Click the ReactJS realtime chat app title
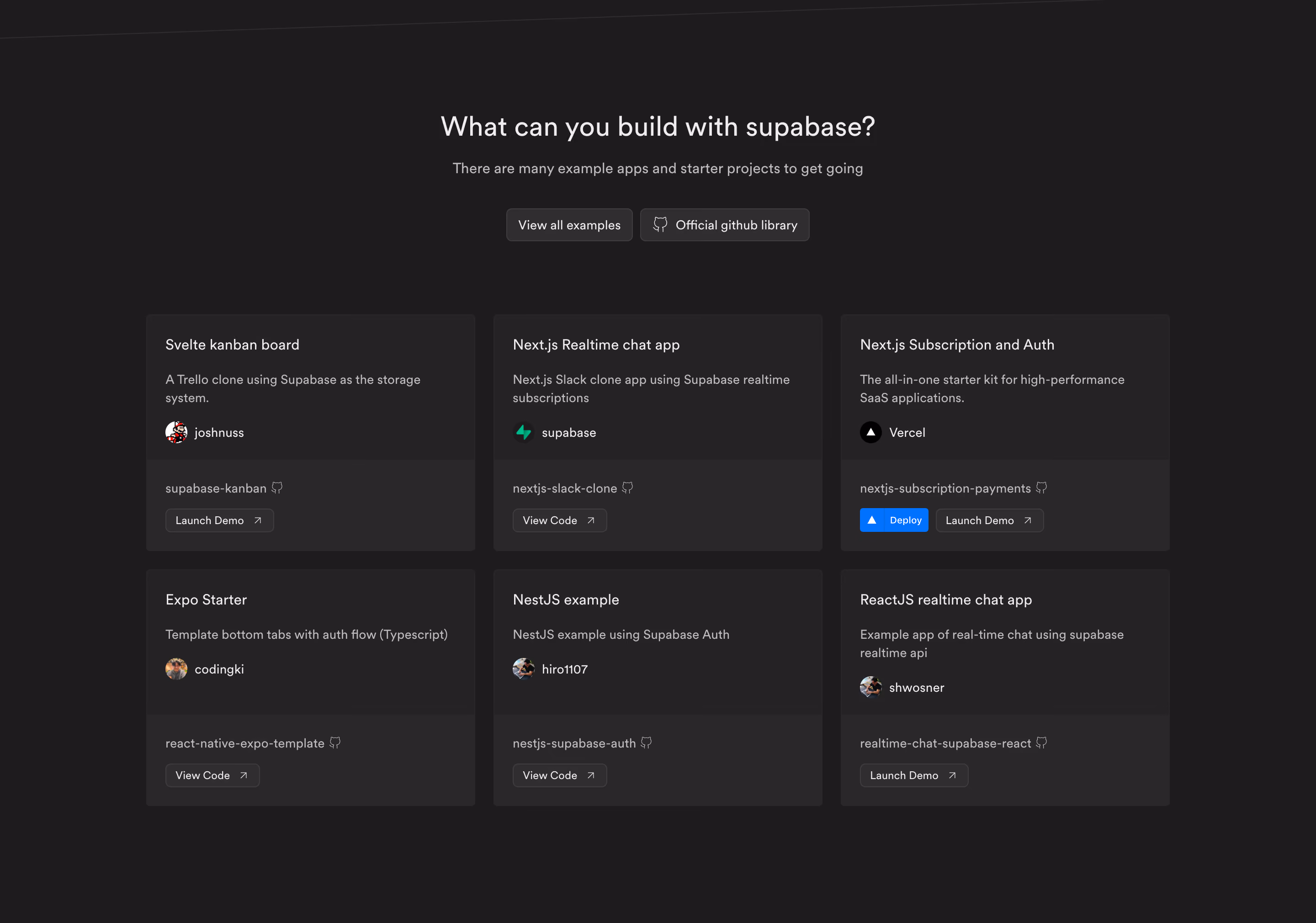Viewport: 1316px width, 923px height. 946,599
